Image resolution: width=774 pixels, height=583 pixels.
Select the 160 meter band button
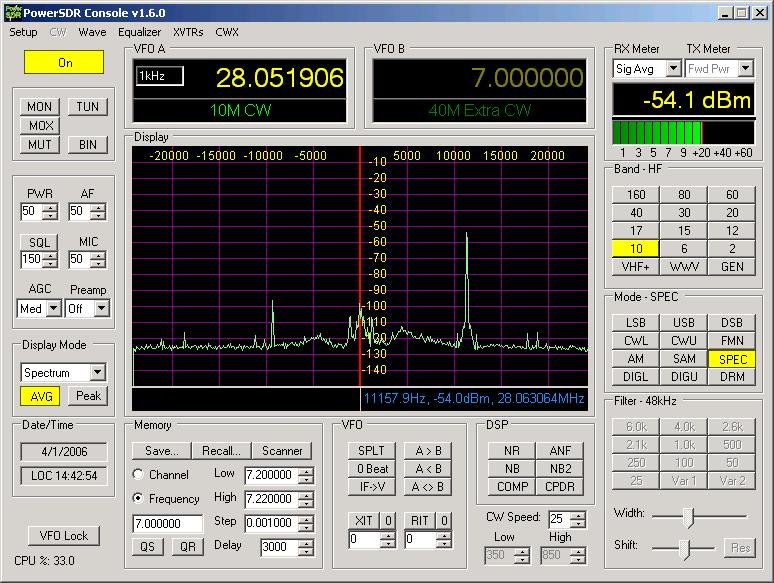(x=636, y=194)
